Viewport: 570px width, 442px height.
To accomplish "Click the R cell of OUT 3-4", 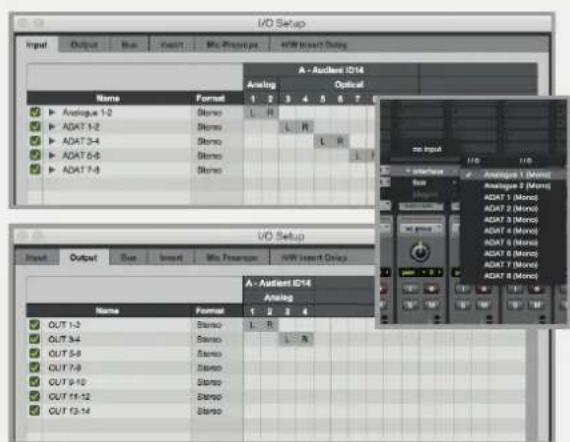I will tap(305, 339).
